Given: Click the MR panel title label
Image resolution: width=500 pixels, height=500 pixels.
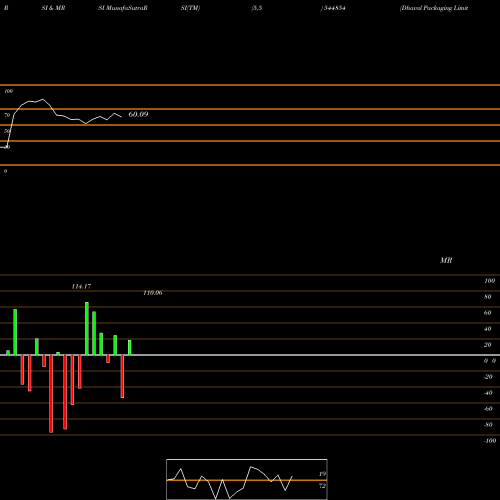Looking at the screenshot, I should tap(446, 260).
